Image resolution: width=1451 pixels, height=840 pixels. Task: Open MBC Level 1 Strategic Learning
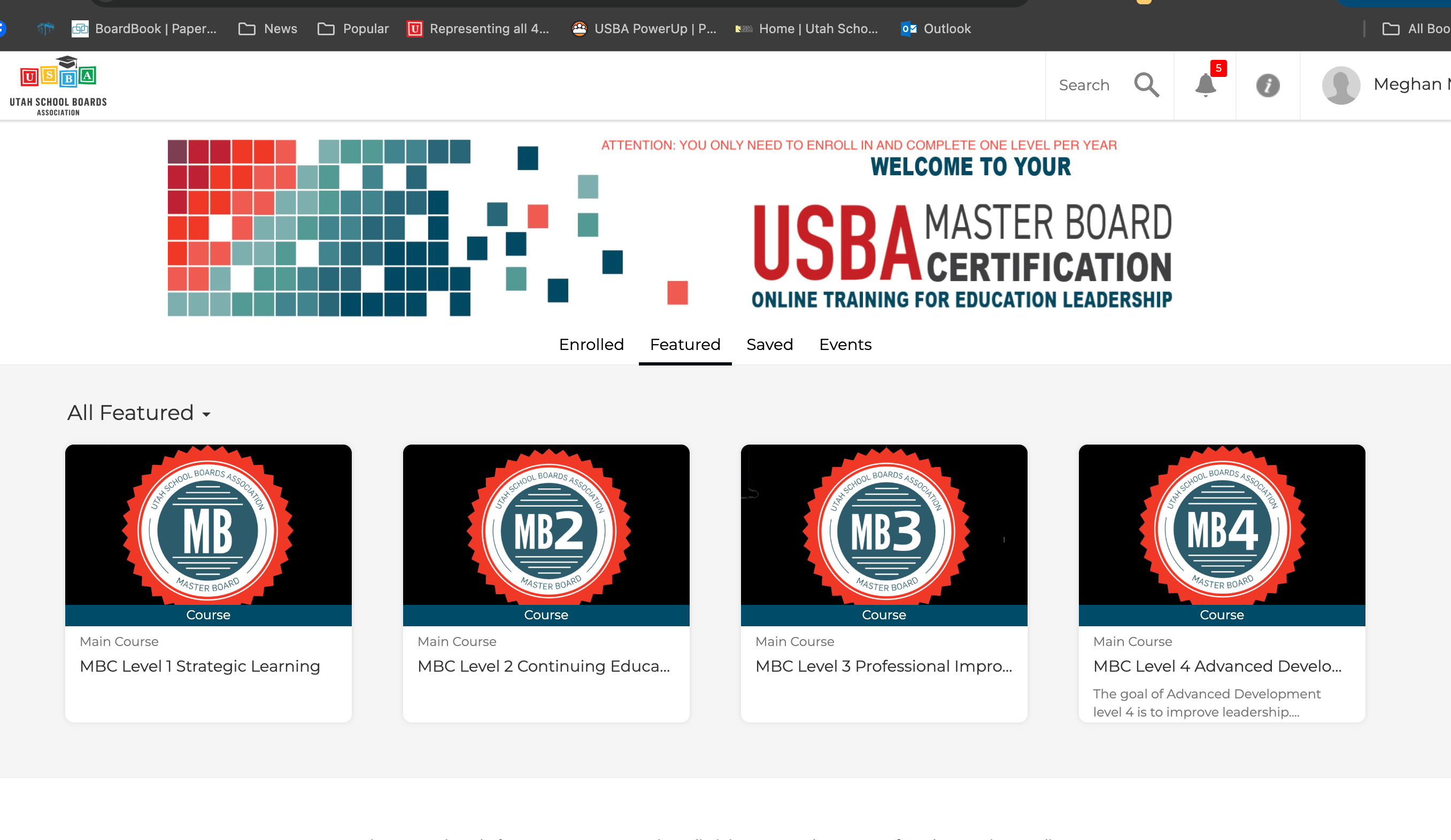click(200, 666)
